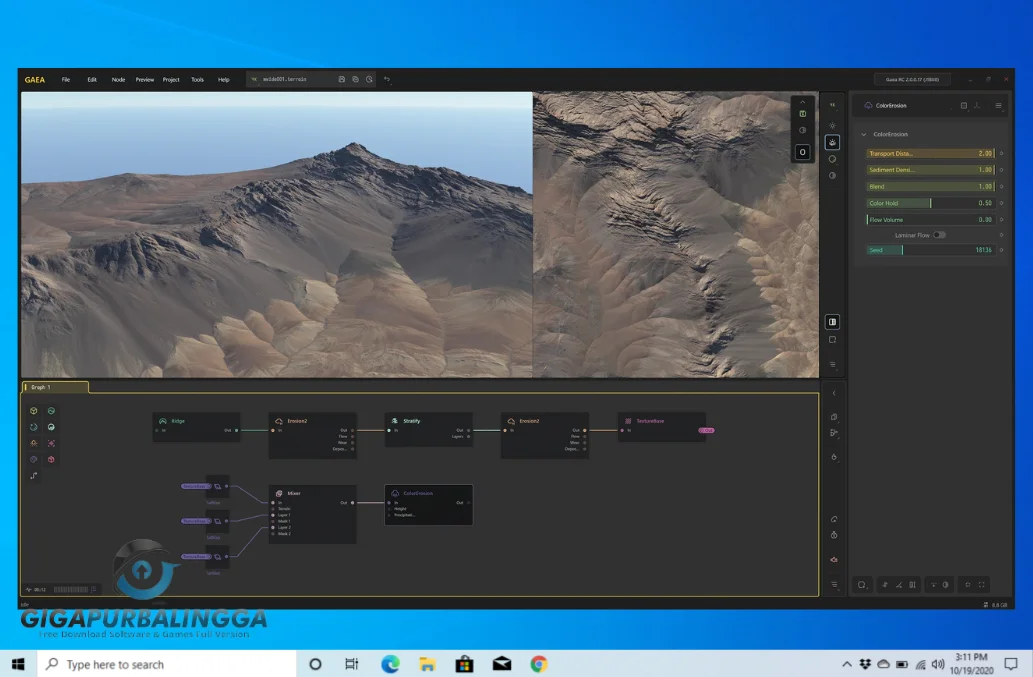Open the Windows Start menu

tap(18, 664)
